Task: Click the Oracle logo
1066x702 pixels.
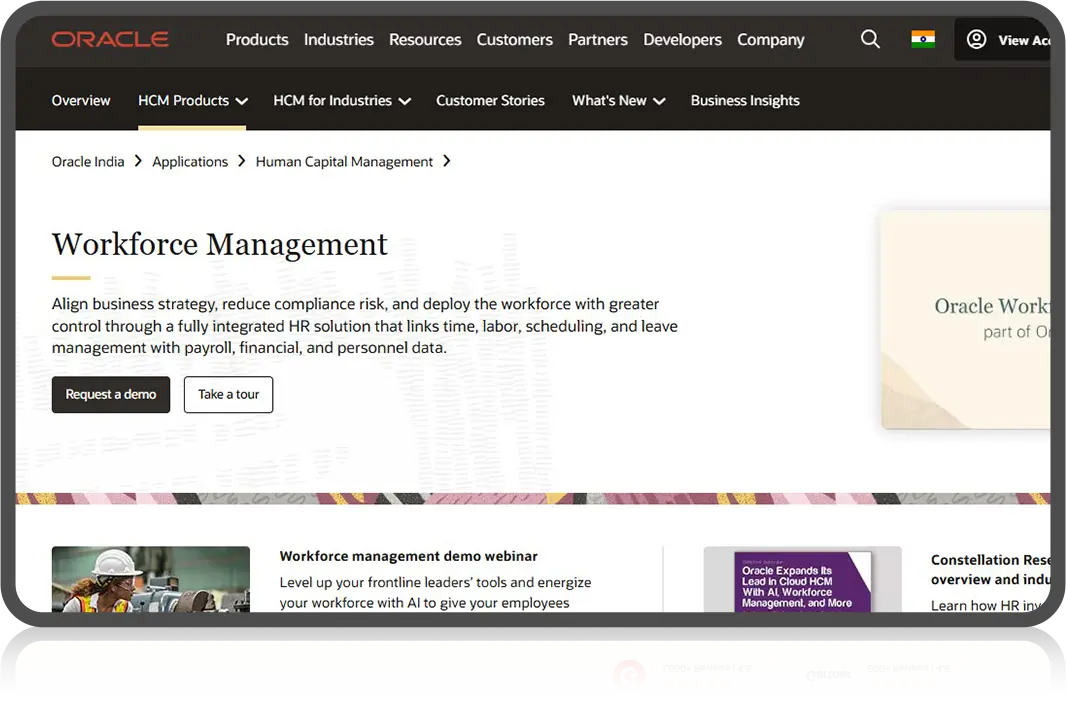Action: pos(110,39)
